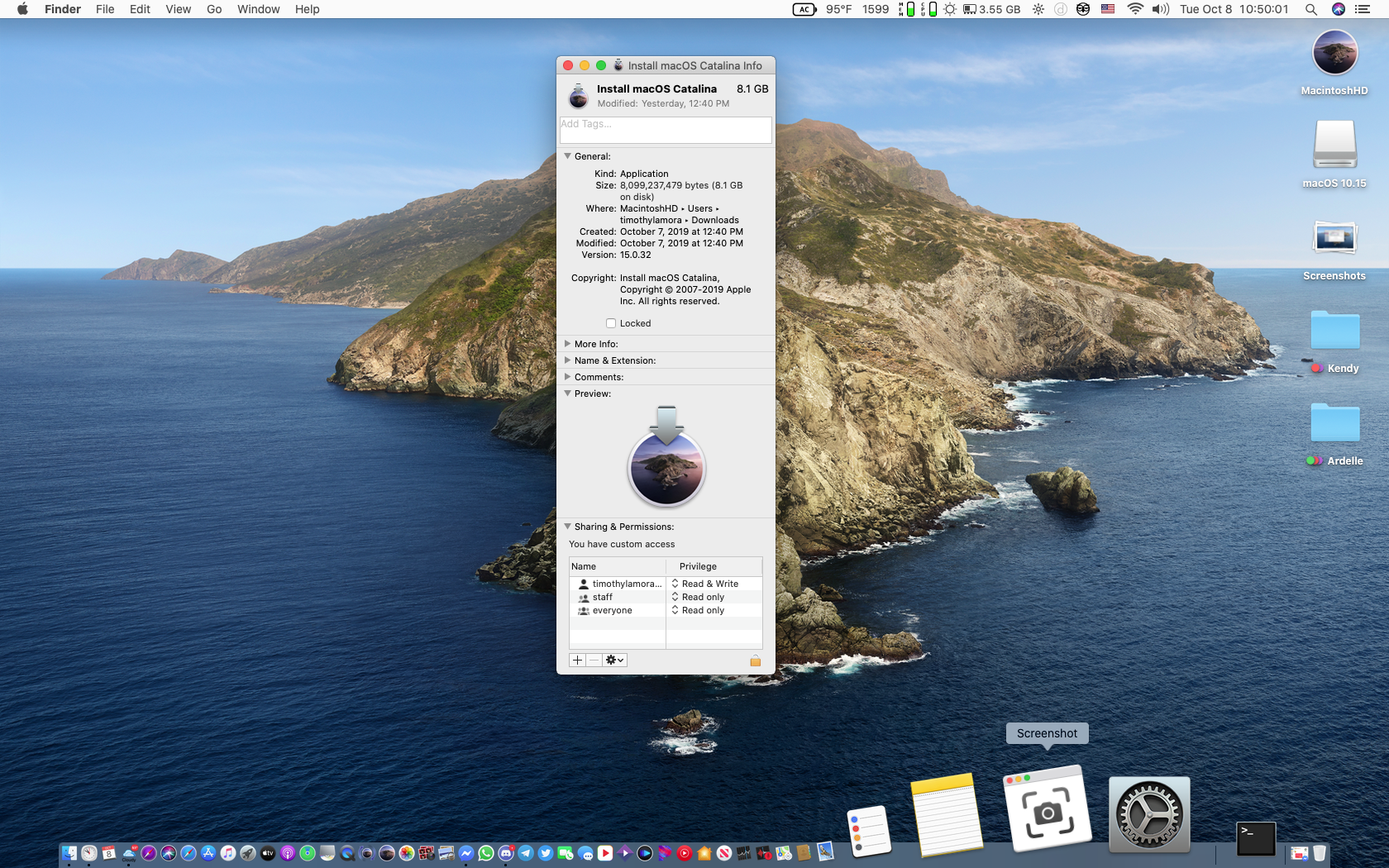
Task: Launch Apple TV app from Dock
Action: tap(268, 853)
